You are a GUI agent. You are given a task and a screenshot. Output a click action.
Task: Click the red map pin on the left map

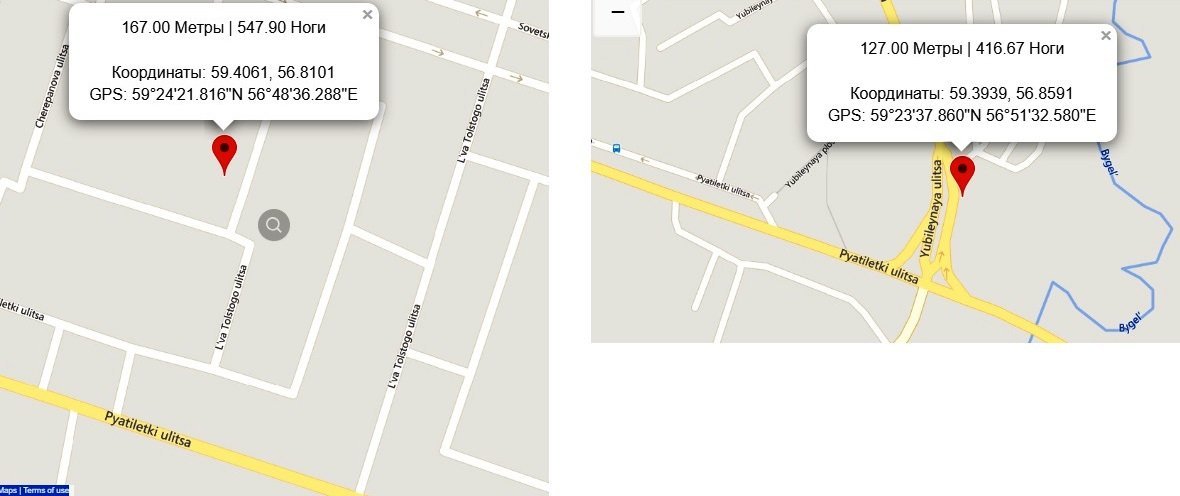(x=224, y=154)
